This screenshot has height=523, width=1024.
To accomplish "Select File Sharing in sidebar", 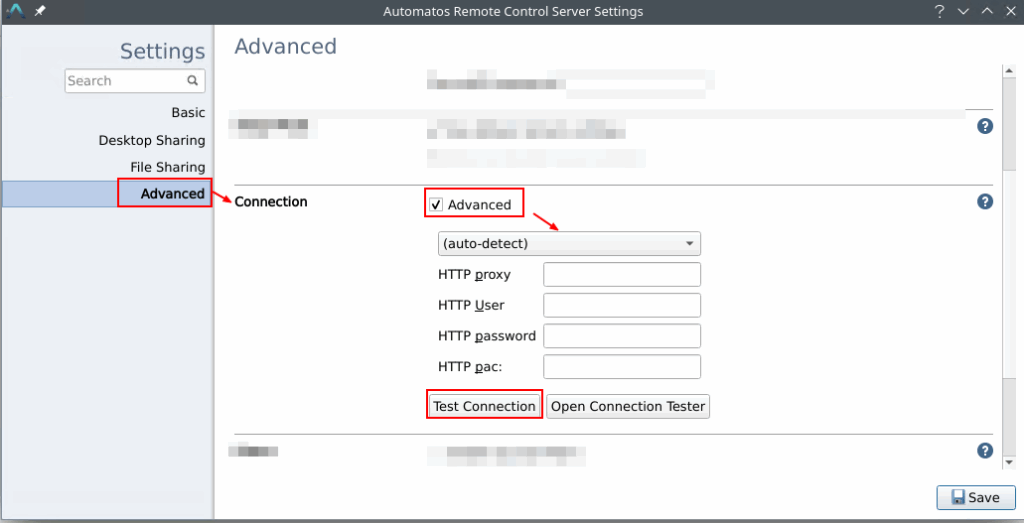I will pyautogui.click(x=167, y=167).
